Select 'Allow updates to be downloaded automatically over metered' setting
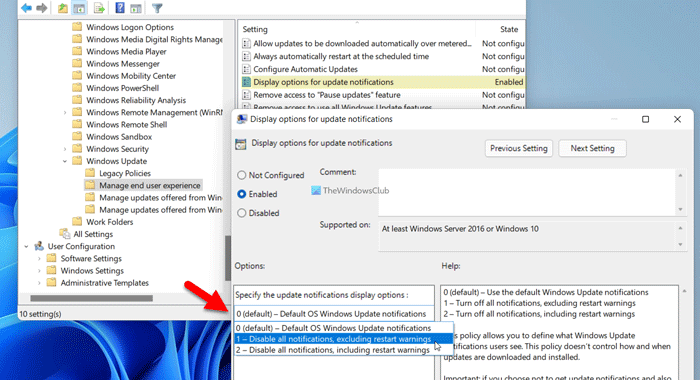The width and height of the screenshot is (700, 380). click(362, 44)
